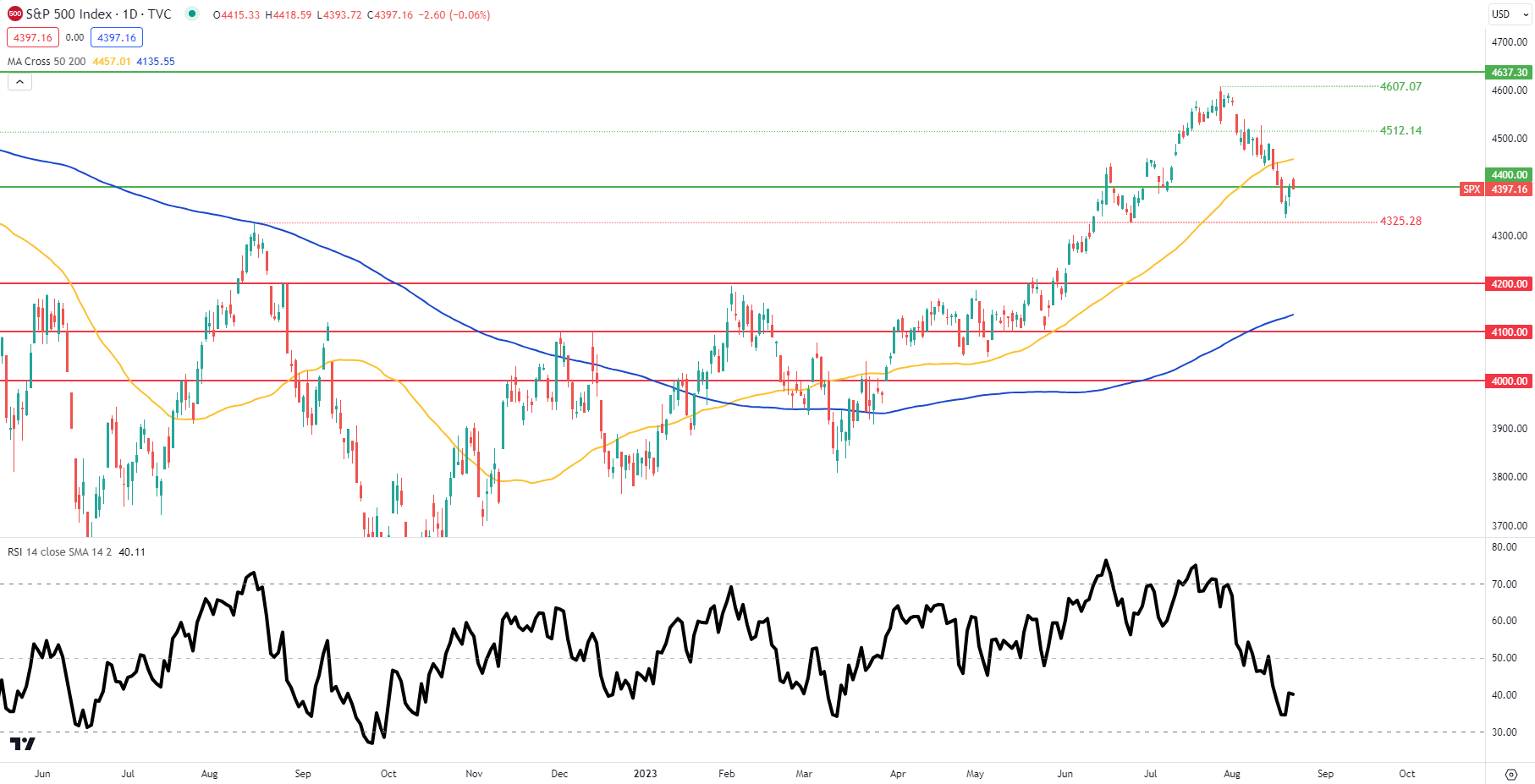Click the red 4325.28 support line label
This screenshot has width=1535, height=784.
pos(1400,221)
